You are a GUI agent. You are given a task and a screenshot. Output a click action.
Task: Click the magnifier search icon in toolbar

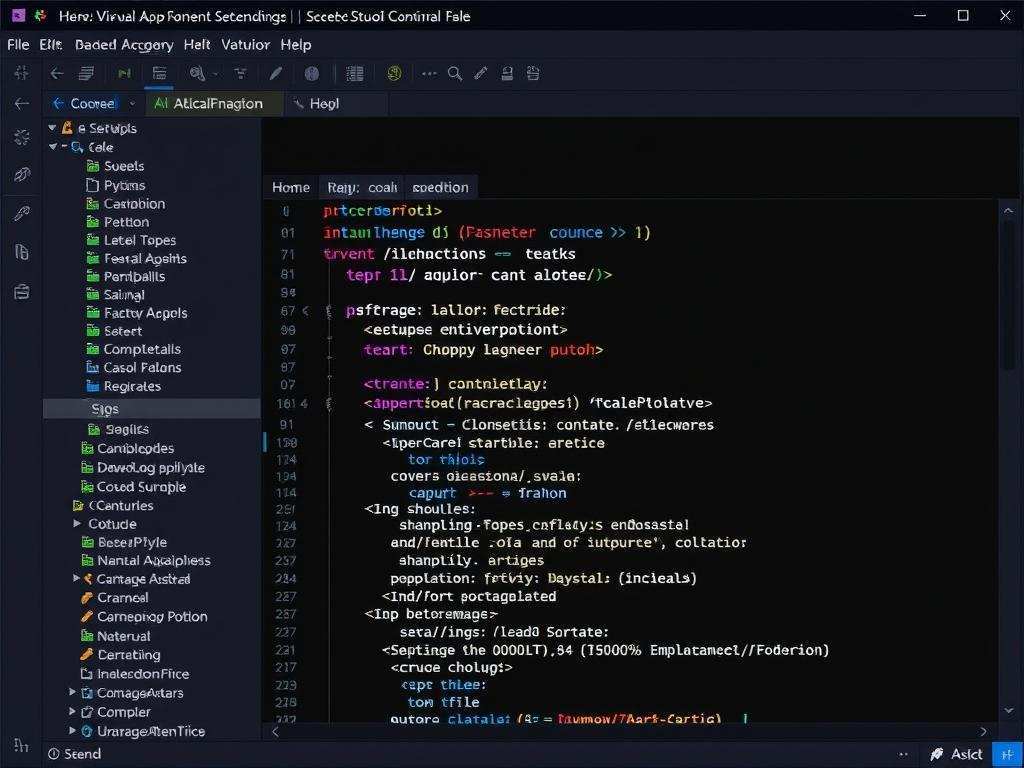[455, 73]
